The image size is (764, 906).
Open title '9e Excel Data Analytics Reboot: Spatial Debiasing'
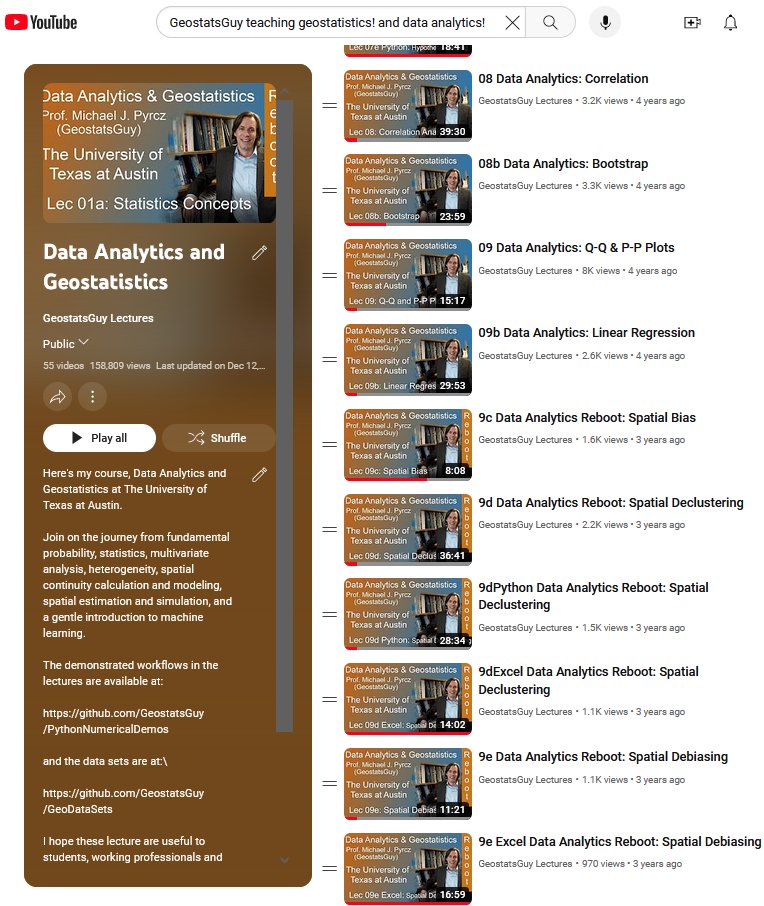620,842
